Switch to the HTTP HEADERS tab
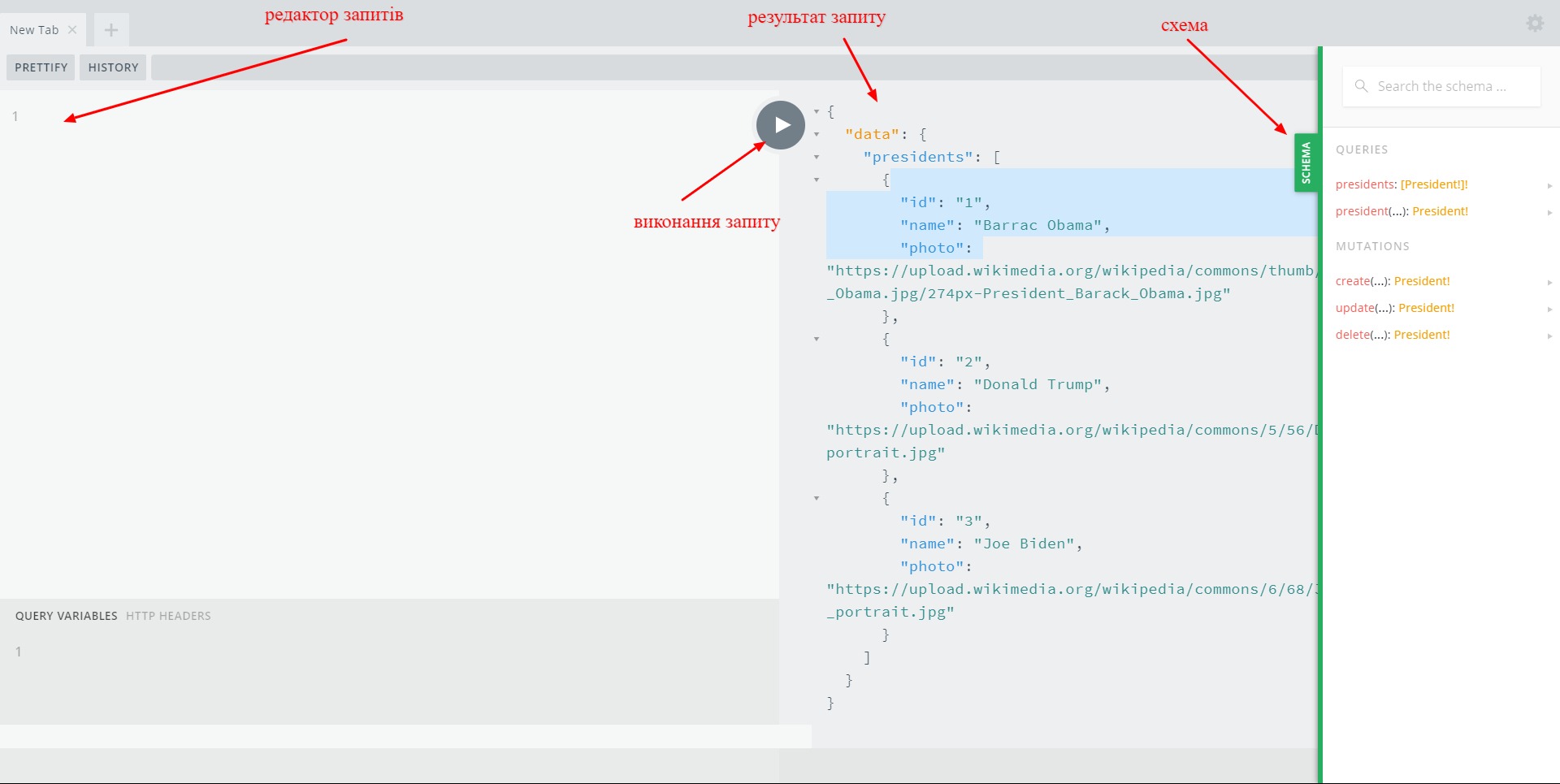 click(168, 616)
